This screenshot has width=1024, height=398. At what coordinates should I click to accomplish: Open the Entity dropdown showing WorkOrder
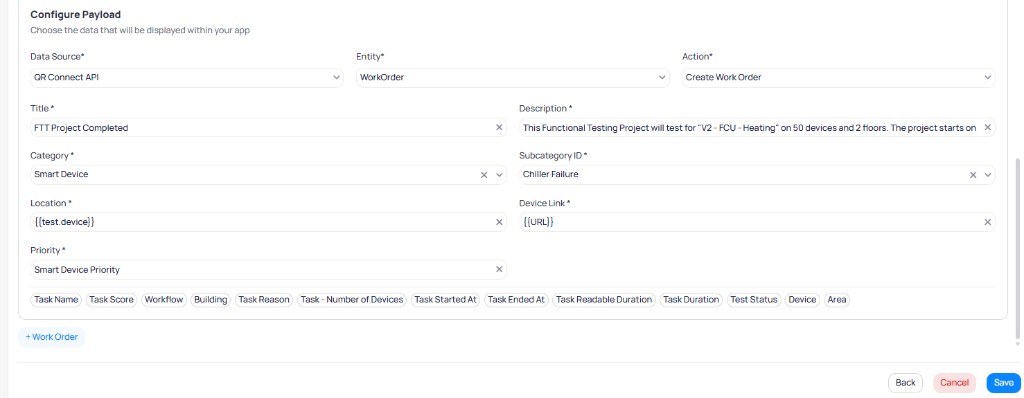tap(513, 77)
